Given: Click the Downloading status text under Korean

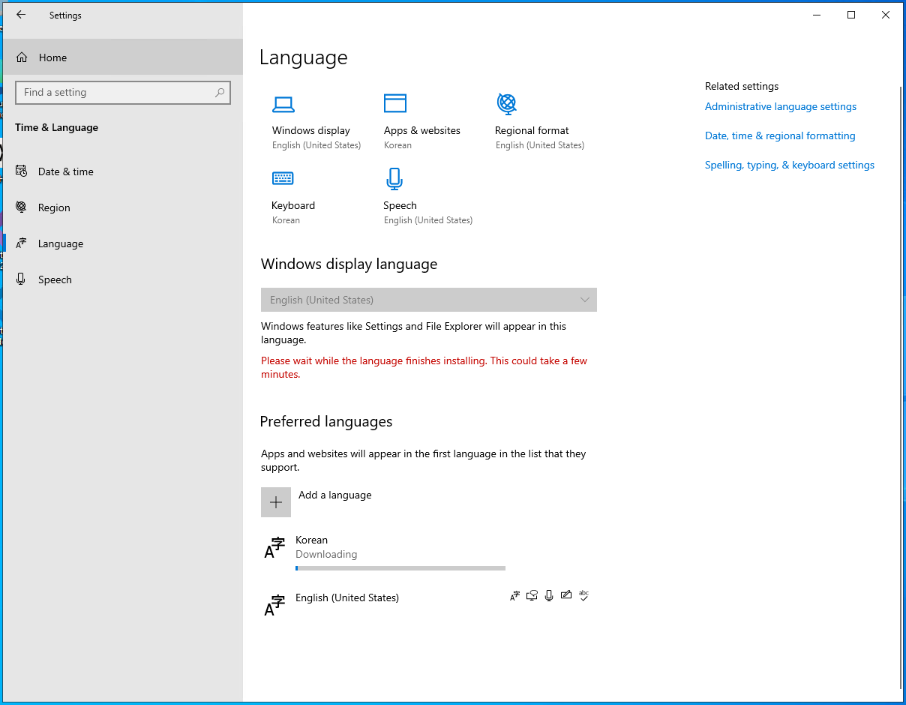Looking at the screenshot, I should (x=326, y=554).
